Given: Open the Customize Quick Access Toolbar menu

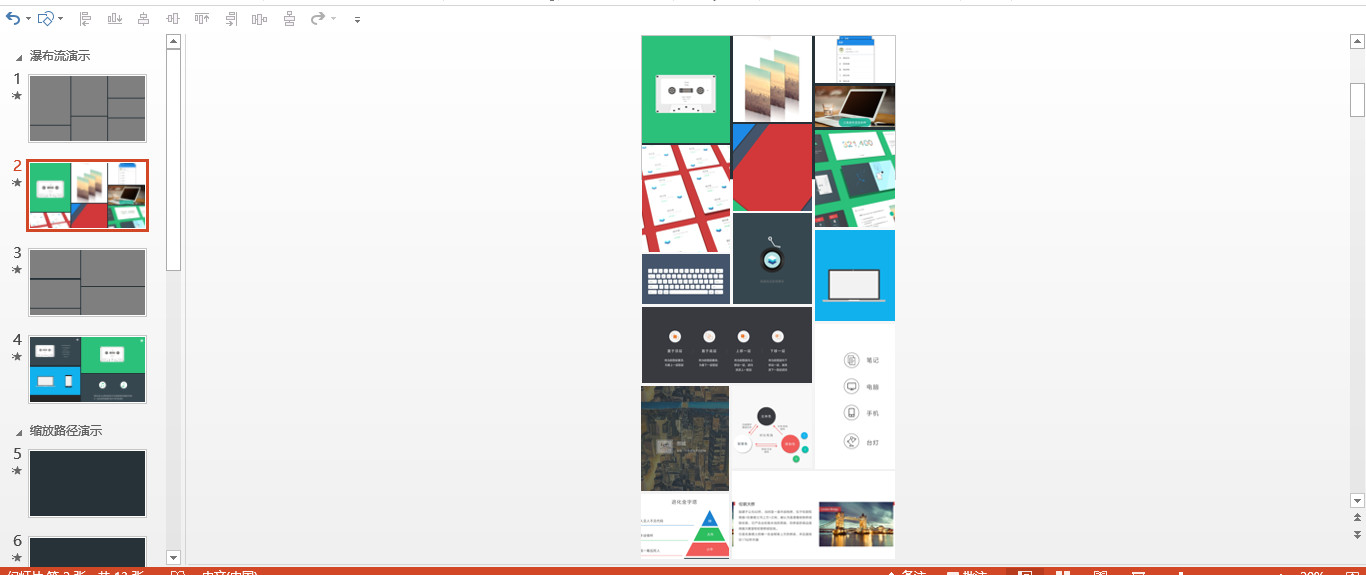Looking at the screenshot, I should pyautogui.click(x=357, y=19).
